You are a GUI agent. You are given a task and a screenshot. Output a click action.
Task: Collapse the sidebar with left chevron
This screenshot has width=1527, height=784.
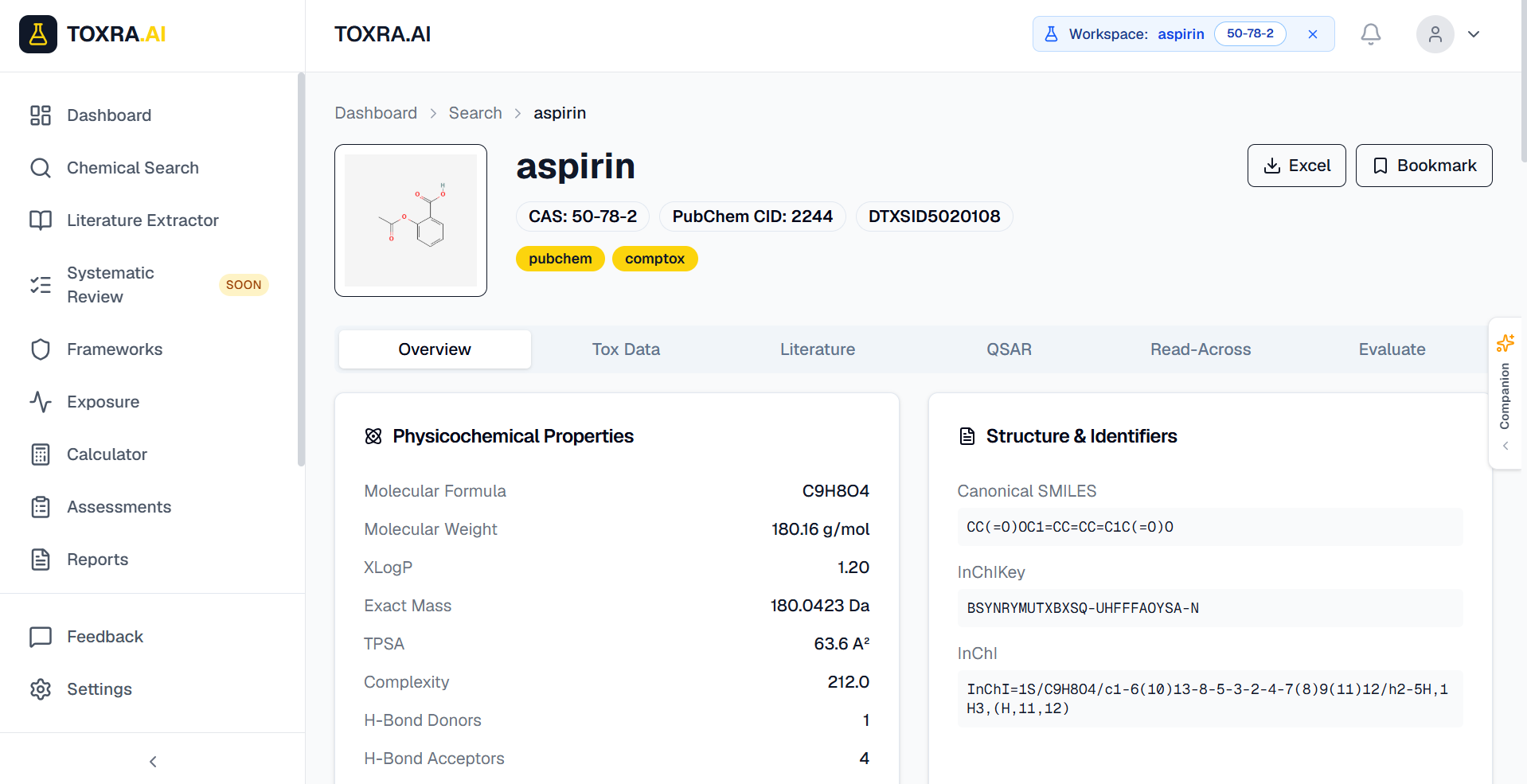click(153, 762)
